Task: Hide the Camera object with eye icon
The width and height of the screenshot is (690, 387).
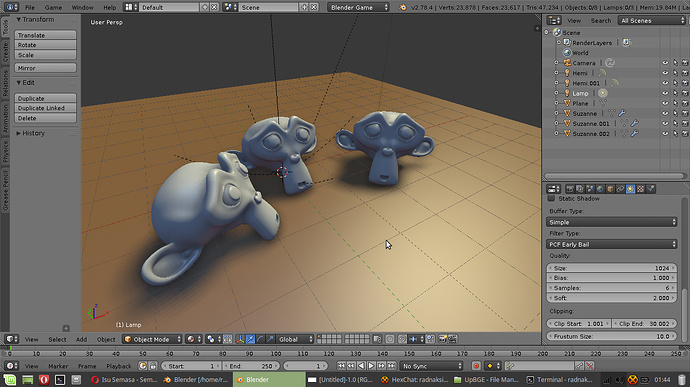Action: [x=665, y=63]
